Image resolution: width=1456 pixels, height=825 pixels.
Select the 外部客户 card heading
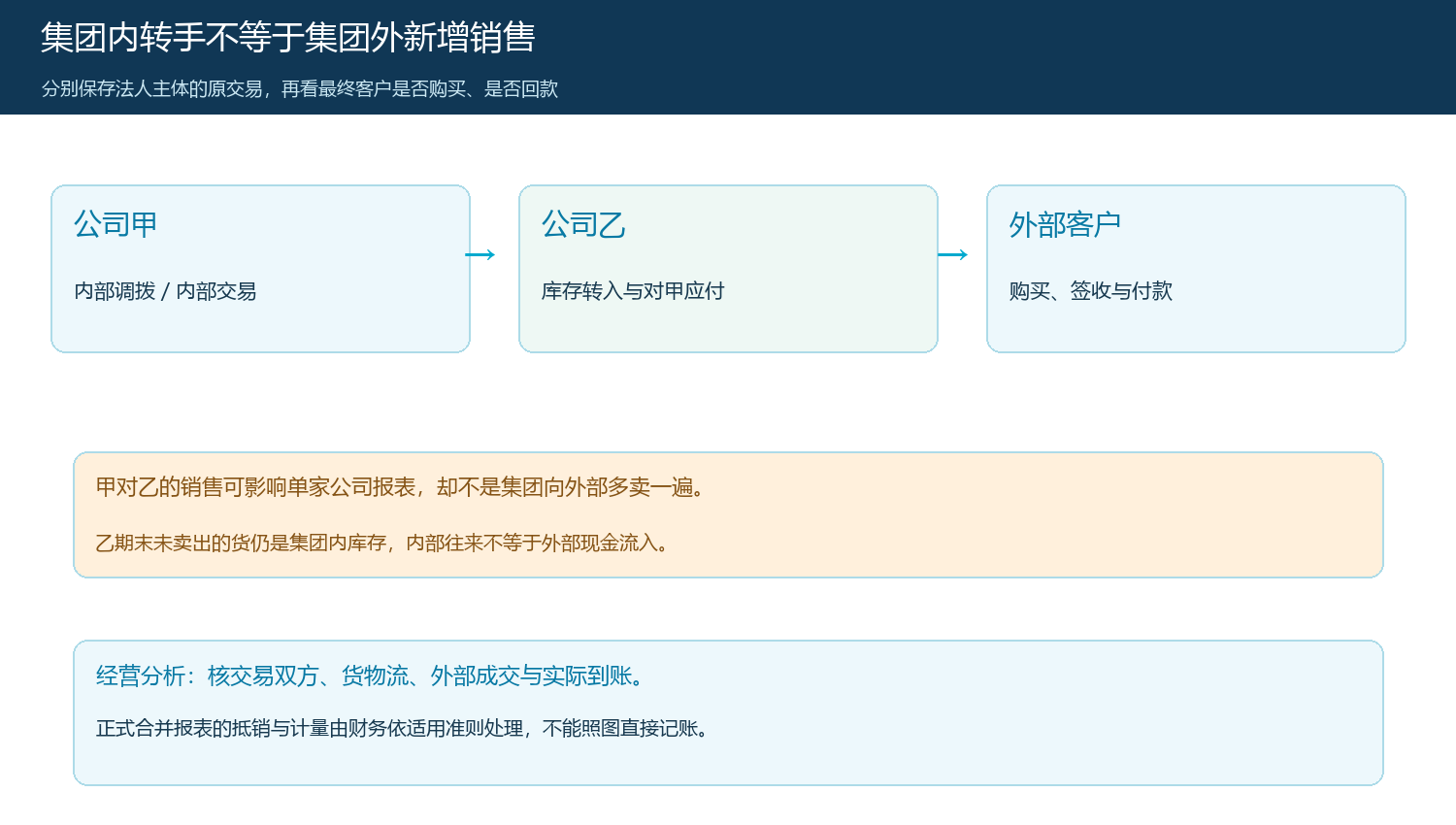coord(1065,225)
